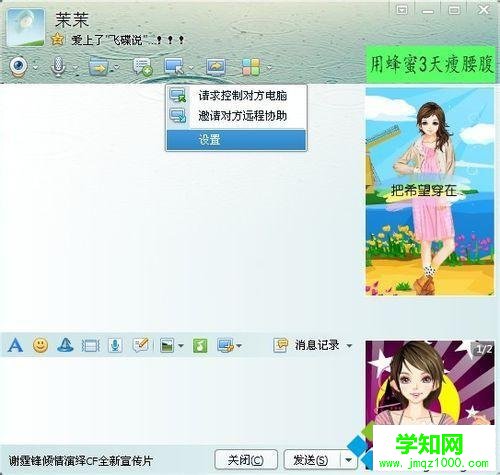The image size is (500, 475).
Task: Choose 设置 in the dropdown menu
Action: 236,139
